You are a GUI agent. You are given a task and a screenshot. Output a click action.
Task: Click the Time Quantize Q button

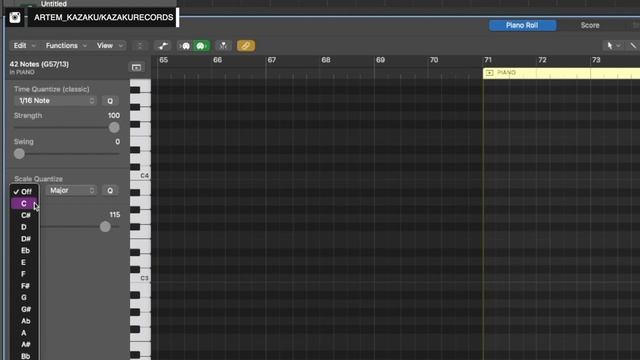tap(110, 101)
